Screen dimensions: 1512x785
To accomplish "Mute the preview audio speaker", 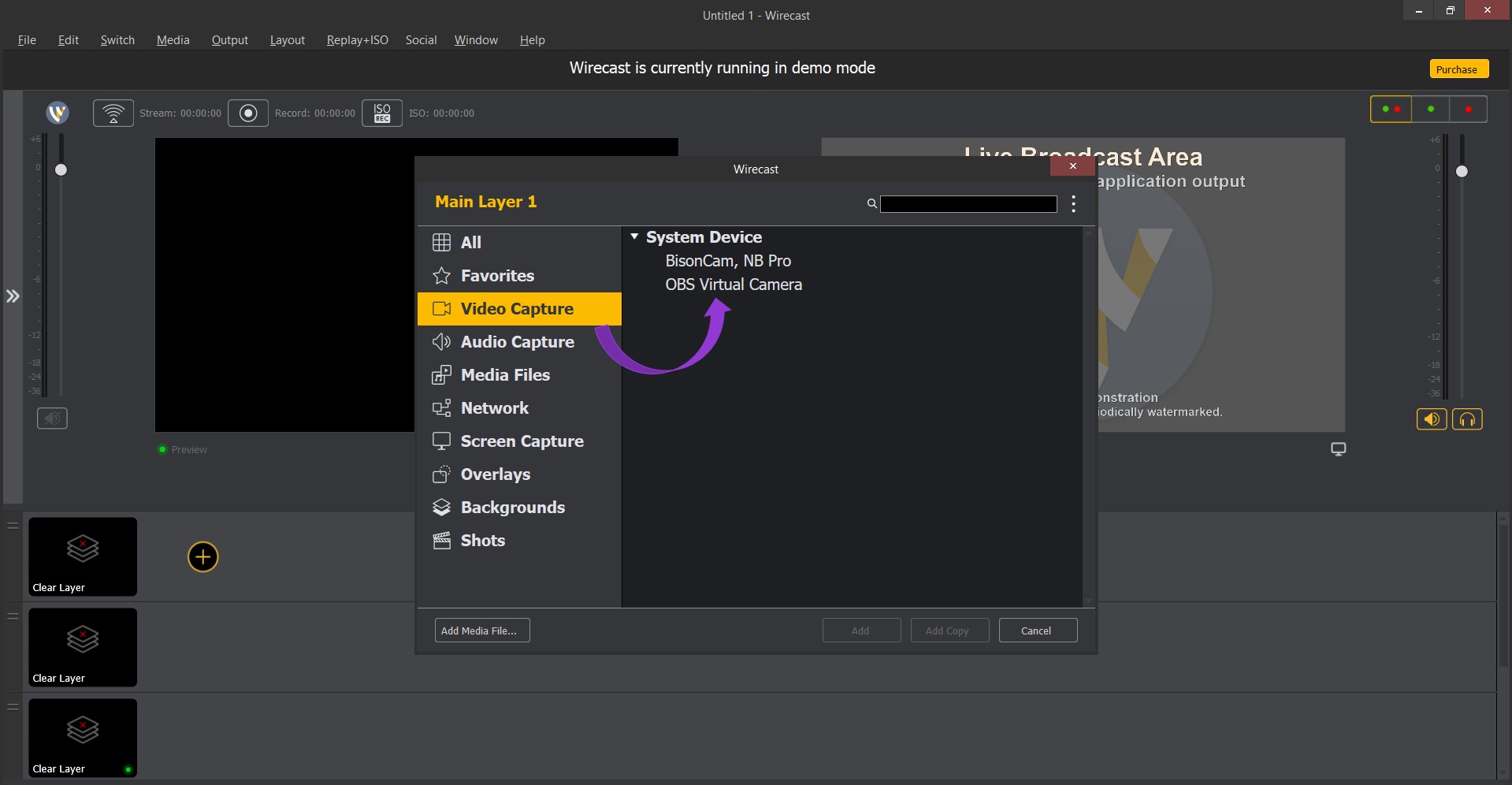I will click(52, 419).
